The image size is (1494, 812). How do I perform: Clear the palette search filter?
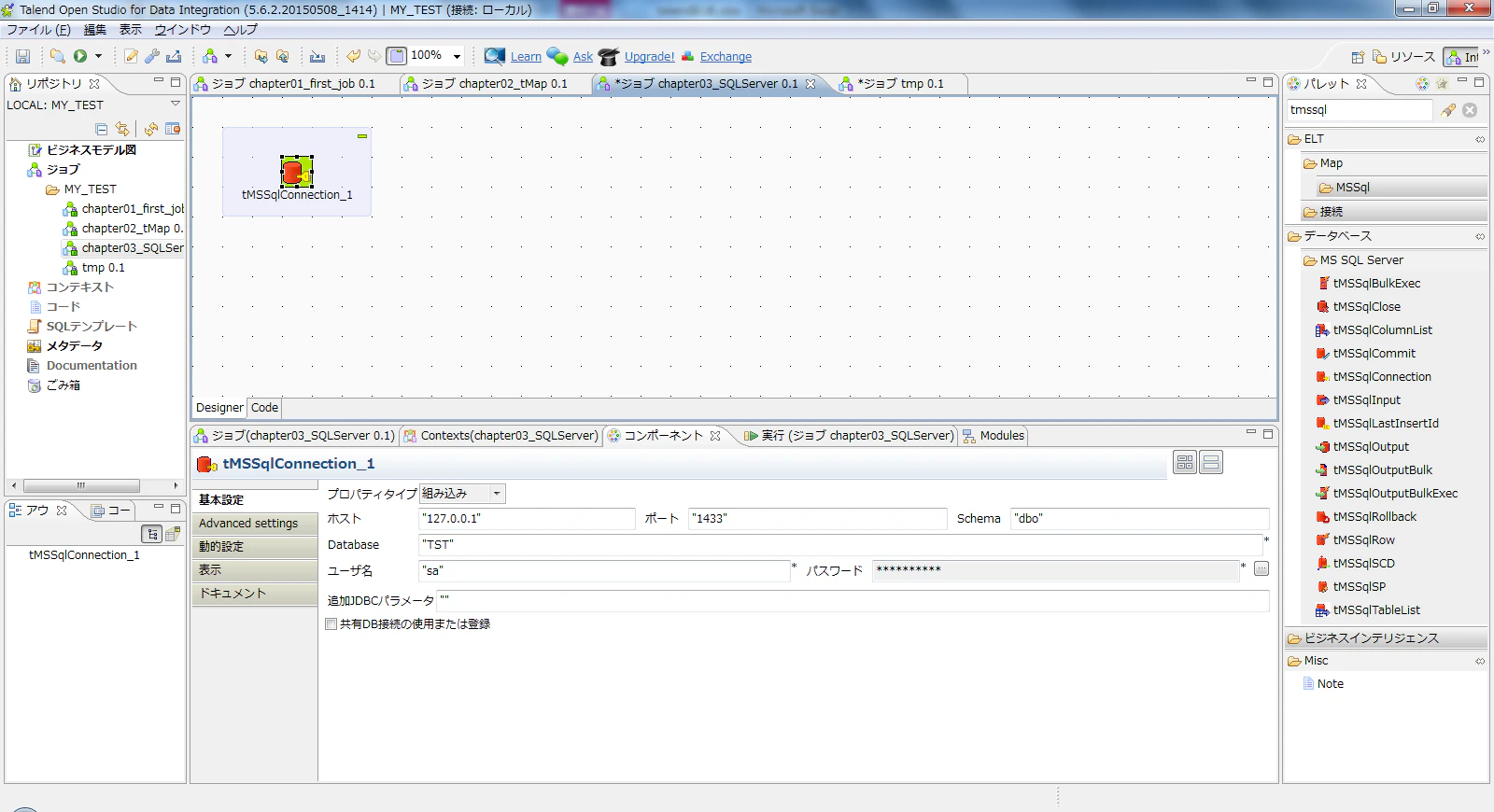(x=1470, y=110)
